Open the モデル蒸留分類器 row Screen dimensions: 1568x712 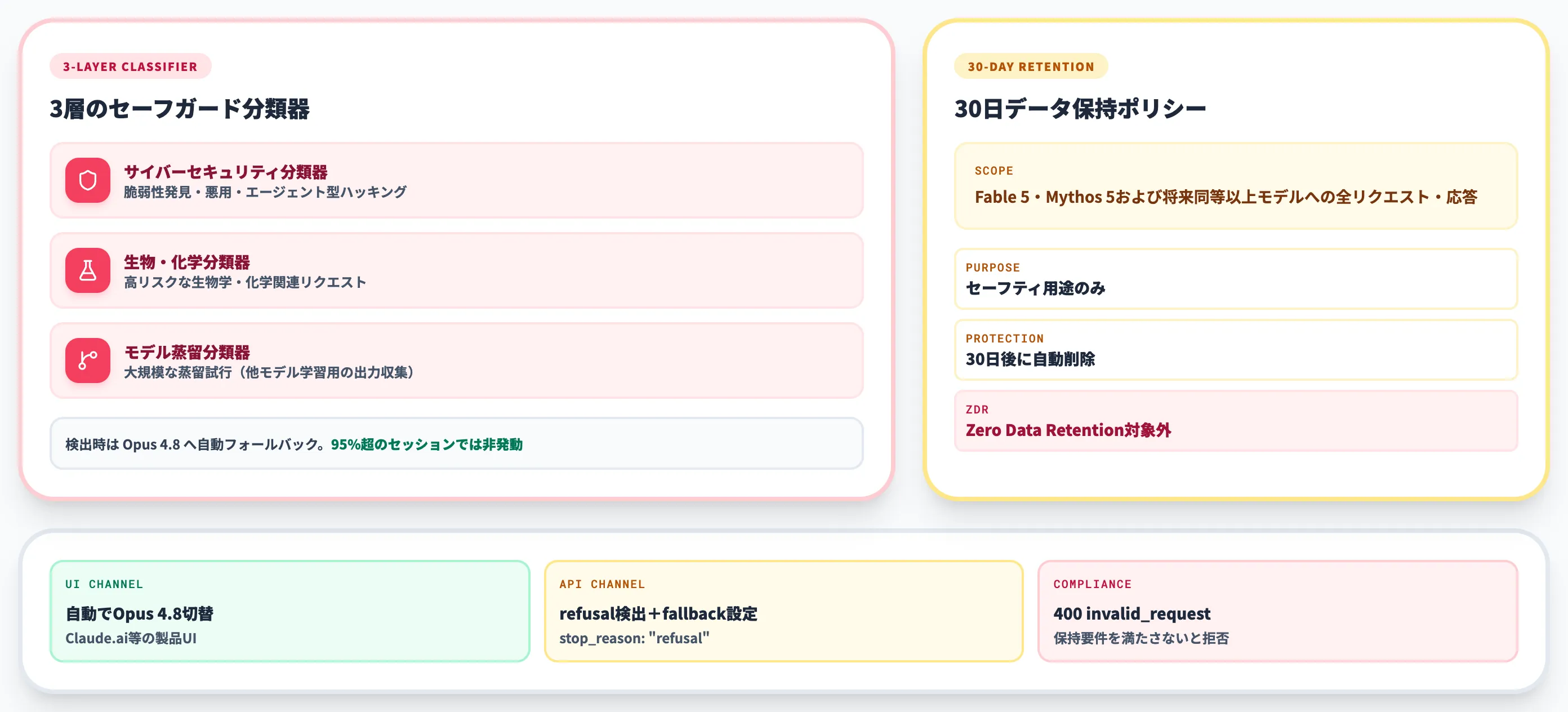[457, 361]
